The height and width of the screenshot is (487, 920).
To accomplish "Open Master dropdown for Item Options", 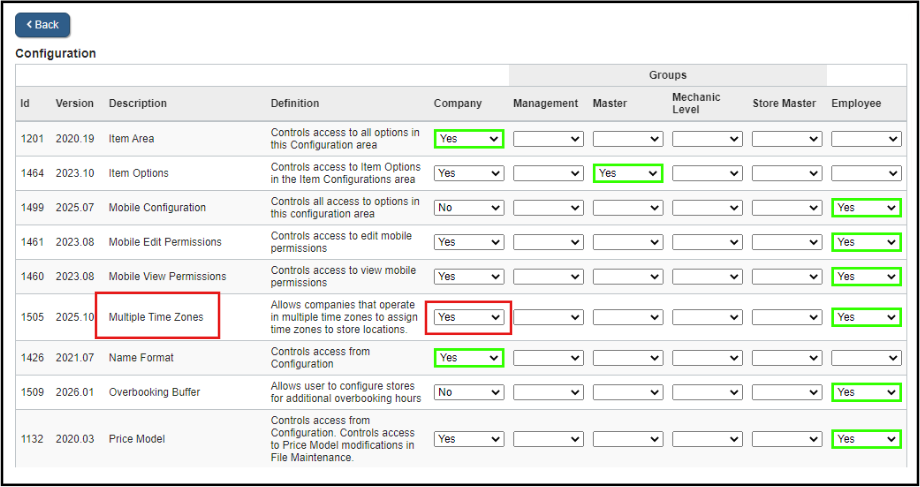I will pyautogui.click(x=627, y=173).
